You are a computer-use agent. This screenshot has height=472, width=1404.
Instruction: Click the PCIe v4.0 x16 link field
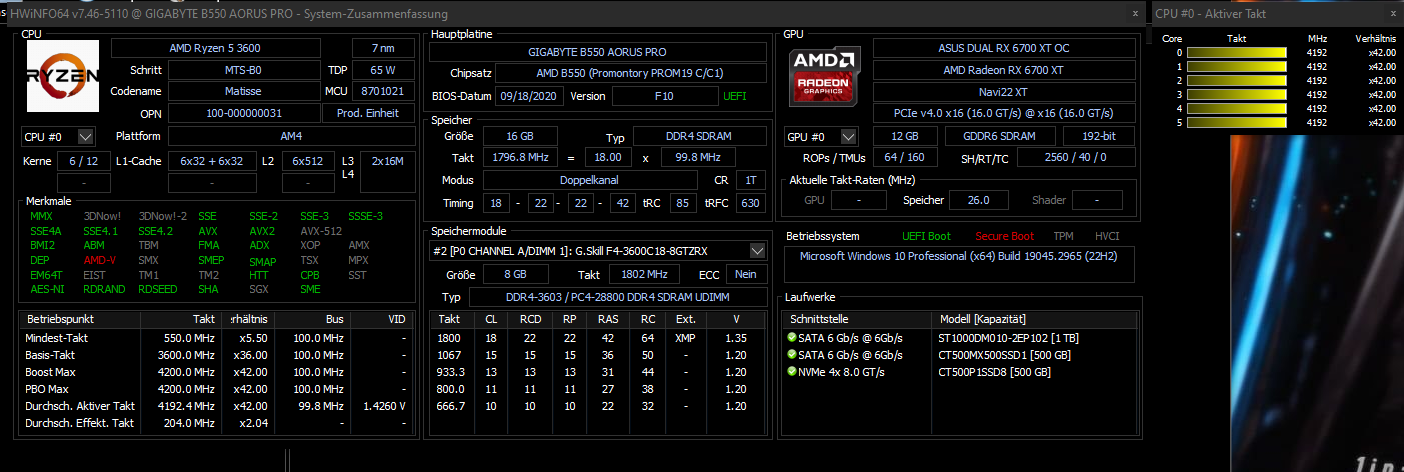click(1004, 113)
